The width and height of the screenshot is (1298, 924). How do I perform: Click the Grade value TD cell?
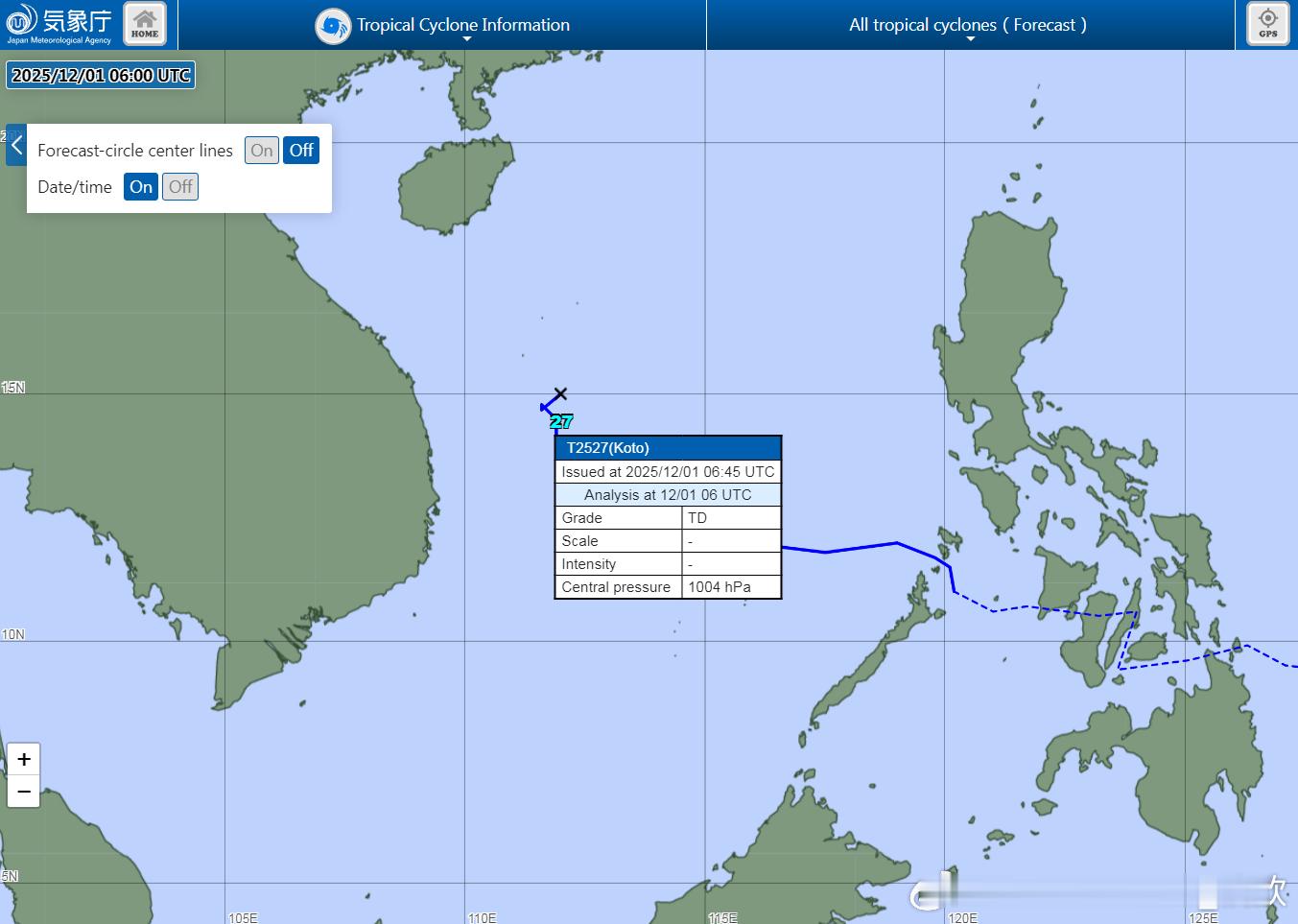pyautogui.click(x=731, y=518)
